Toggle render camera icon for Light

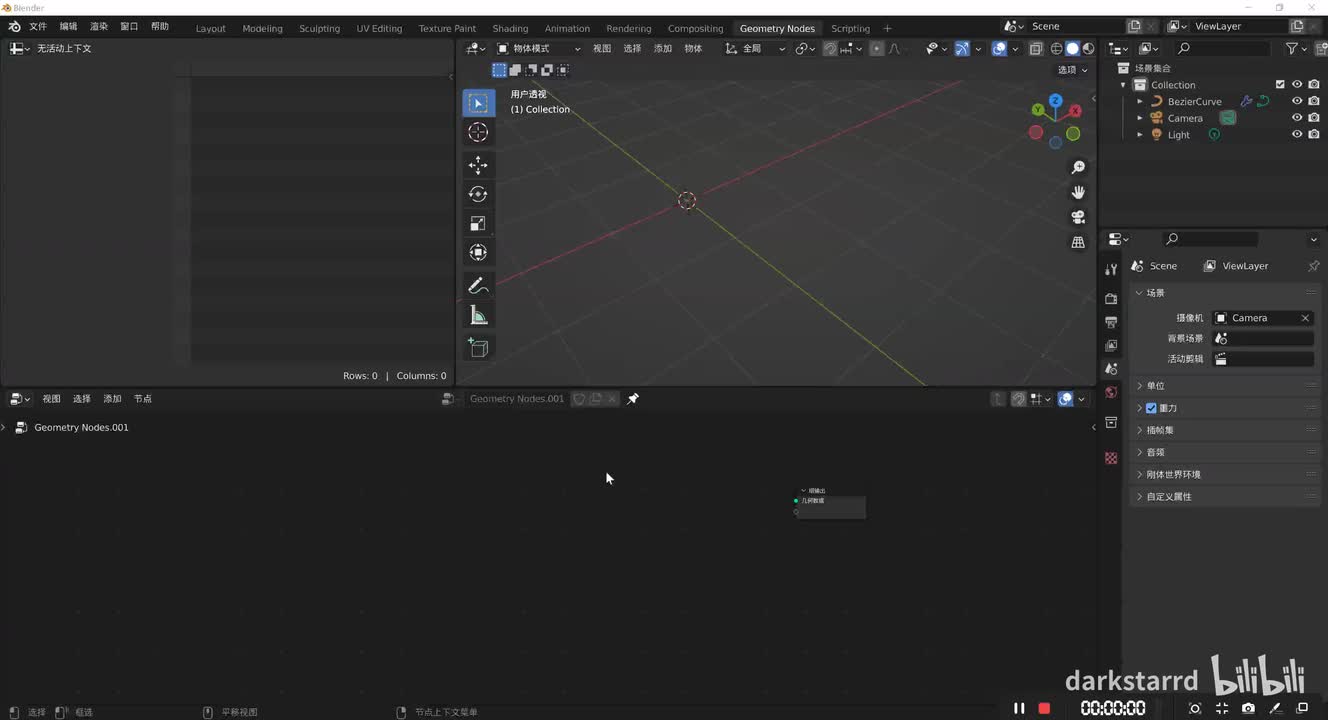(x=1314, y=134)
